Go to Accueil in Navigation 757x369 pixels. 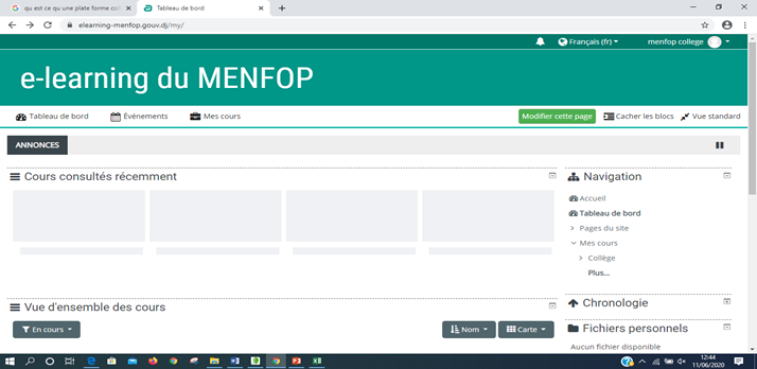pos(592,199)
